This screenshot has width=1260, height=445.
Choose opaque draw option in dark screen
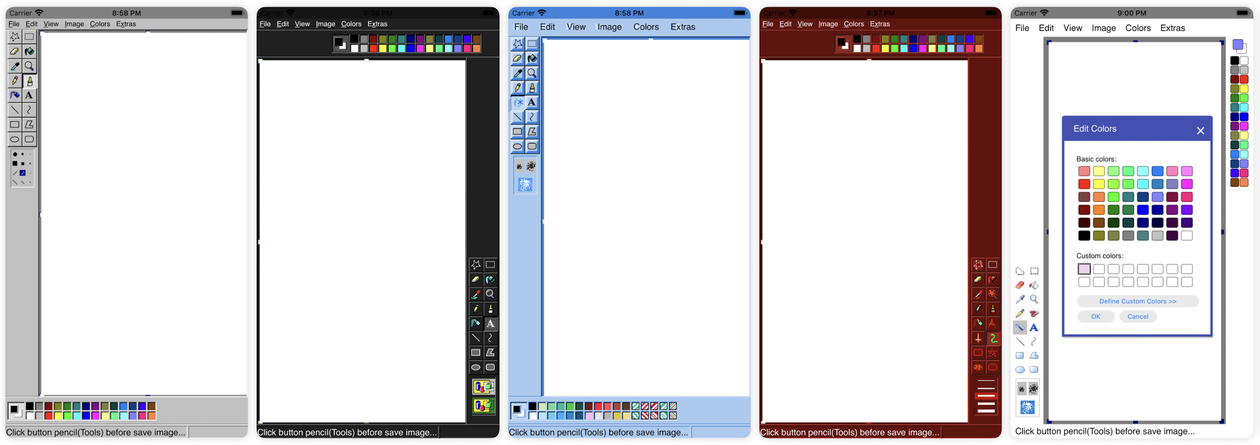point(484,386)
